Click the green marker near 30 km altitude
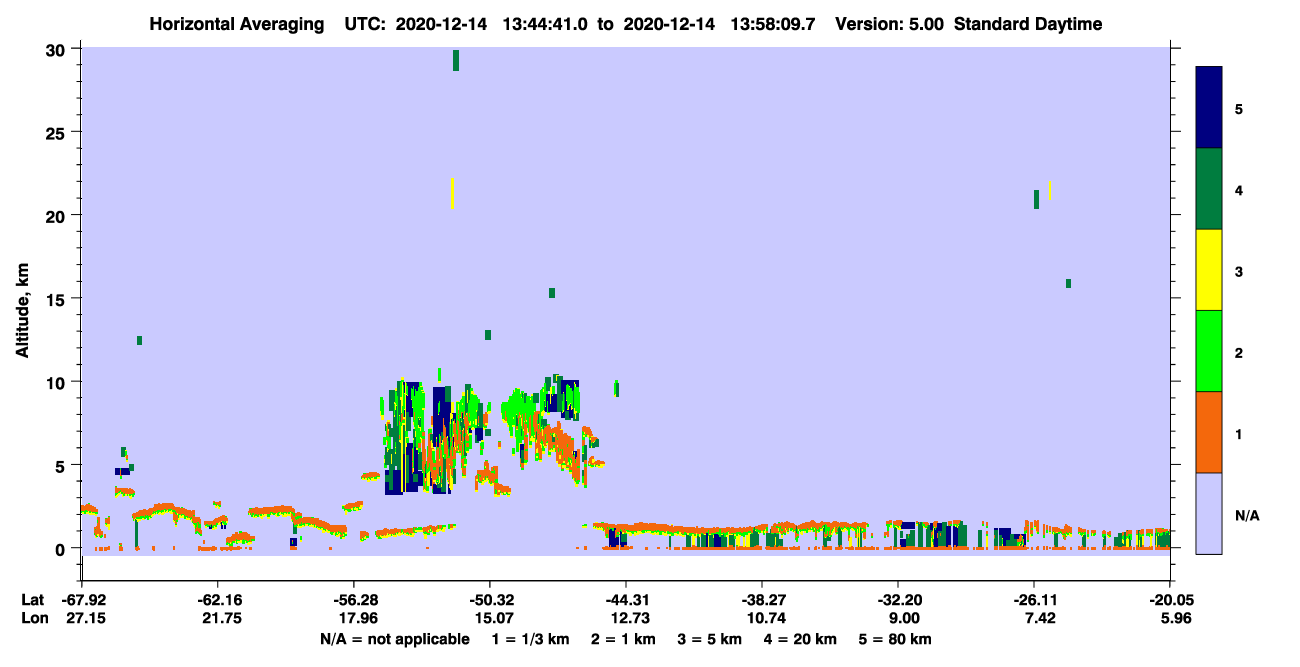The height and width of the screenshot is (667, 1300). pos(456,60)
